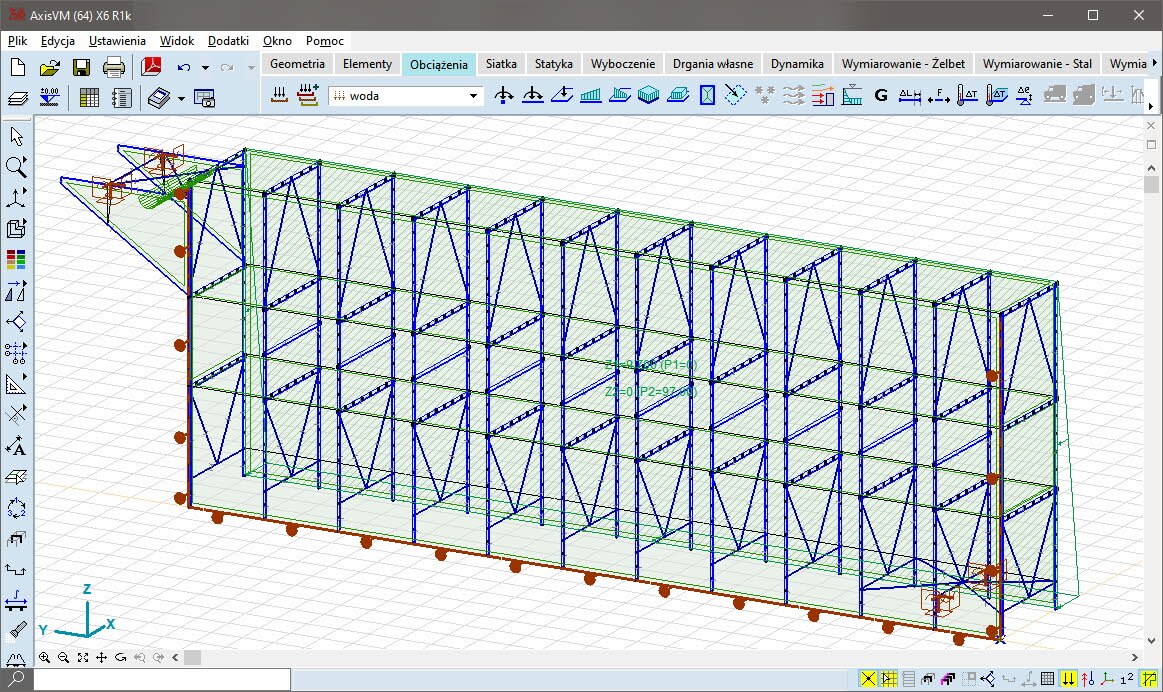
Task: Toggle the first yellow status bar switch
Action: (868, 680)
